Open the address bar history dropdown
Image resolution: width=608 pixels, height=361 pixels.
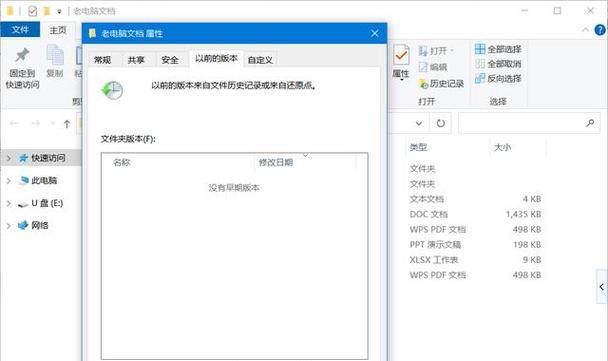pos(419,124)
